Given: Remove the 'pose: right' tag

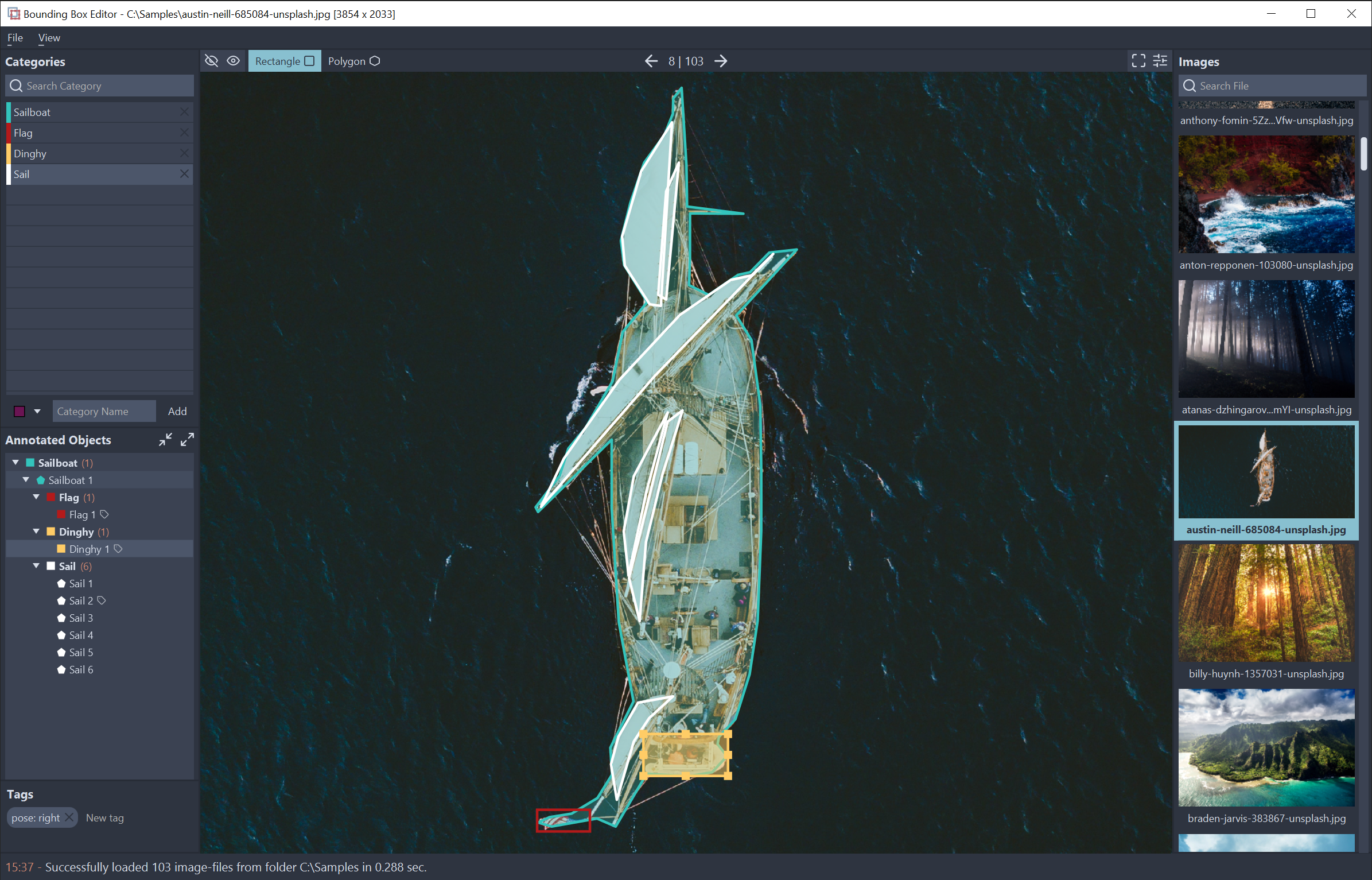Looking at the screenshot, I should [69, 817].
